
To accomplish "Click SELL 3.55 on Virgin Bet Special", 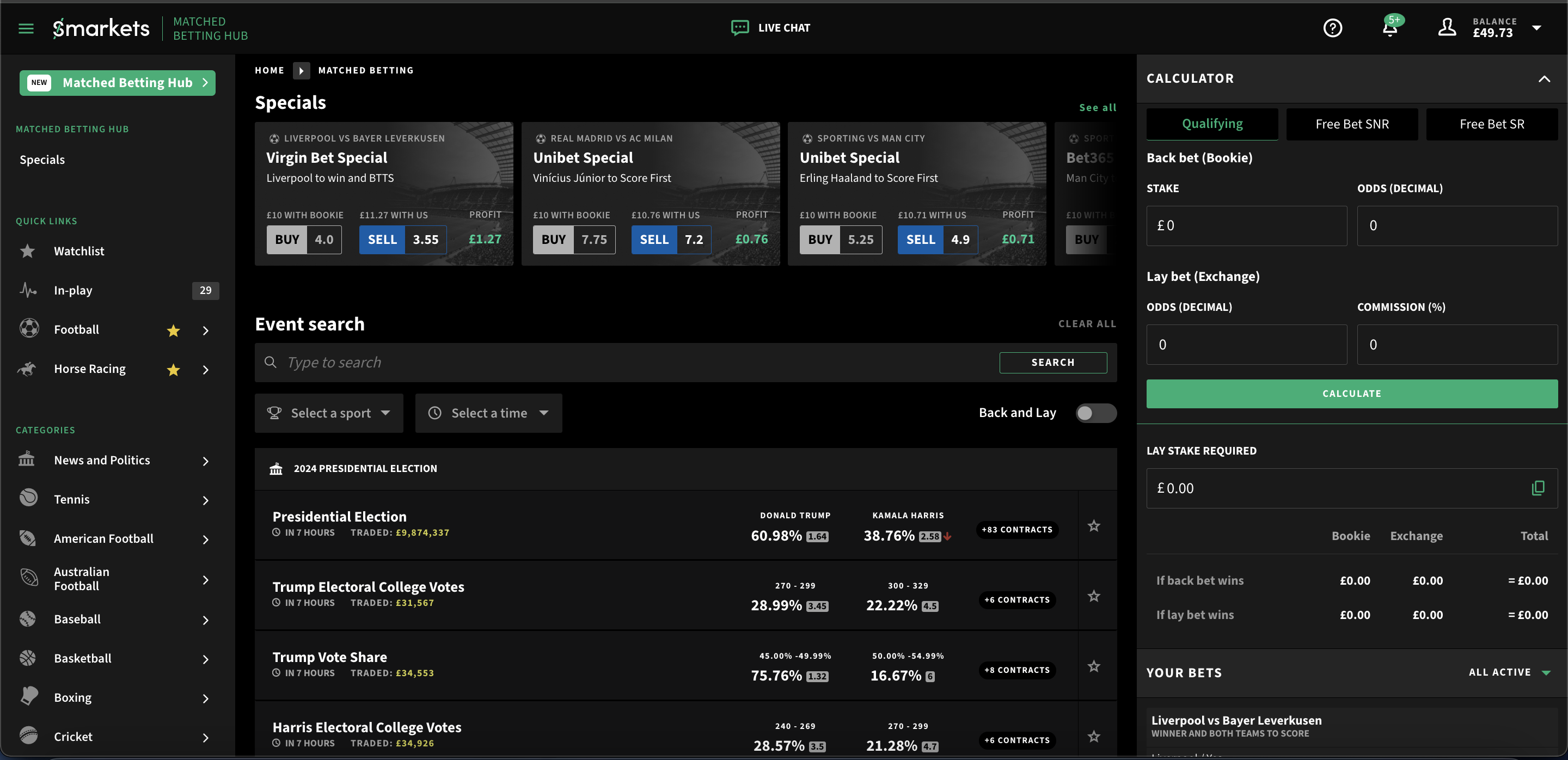I will (x=402, y=240).
